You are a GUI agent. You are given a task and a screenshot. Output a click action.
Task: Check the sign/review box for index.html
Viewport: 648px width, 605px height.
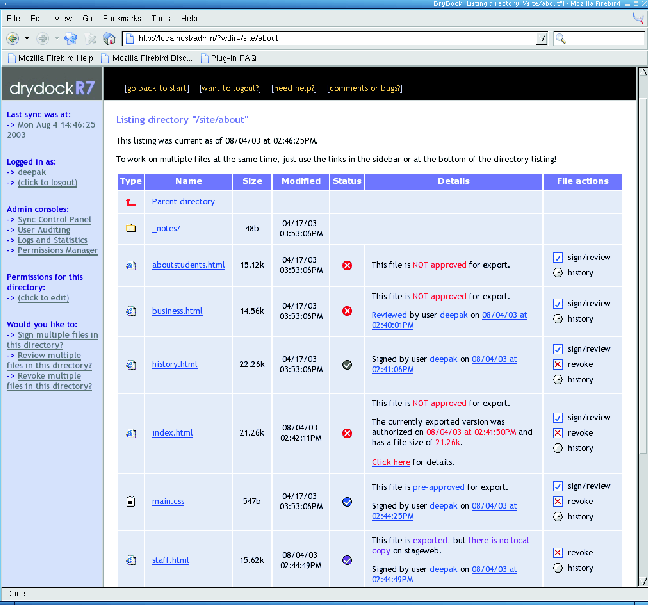557,418
